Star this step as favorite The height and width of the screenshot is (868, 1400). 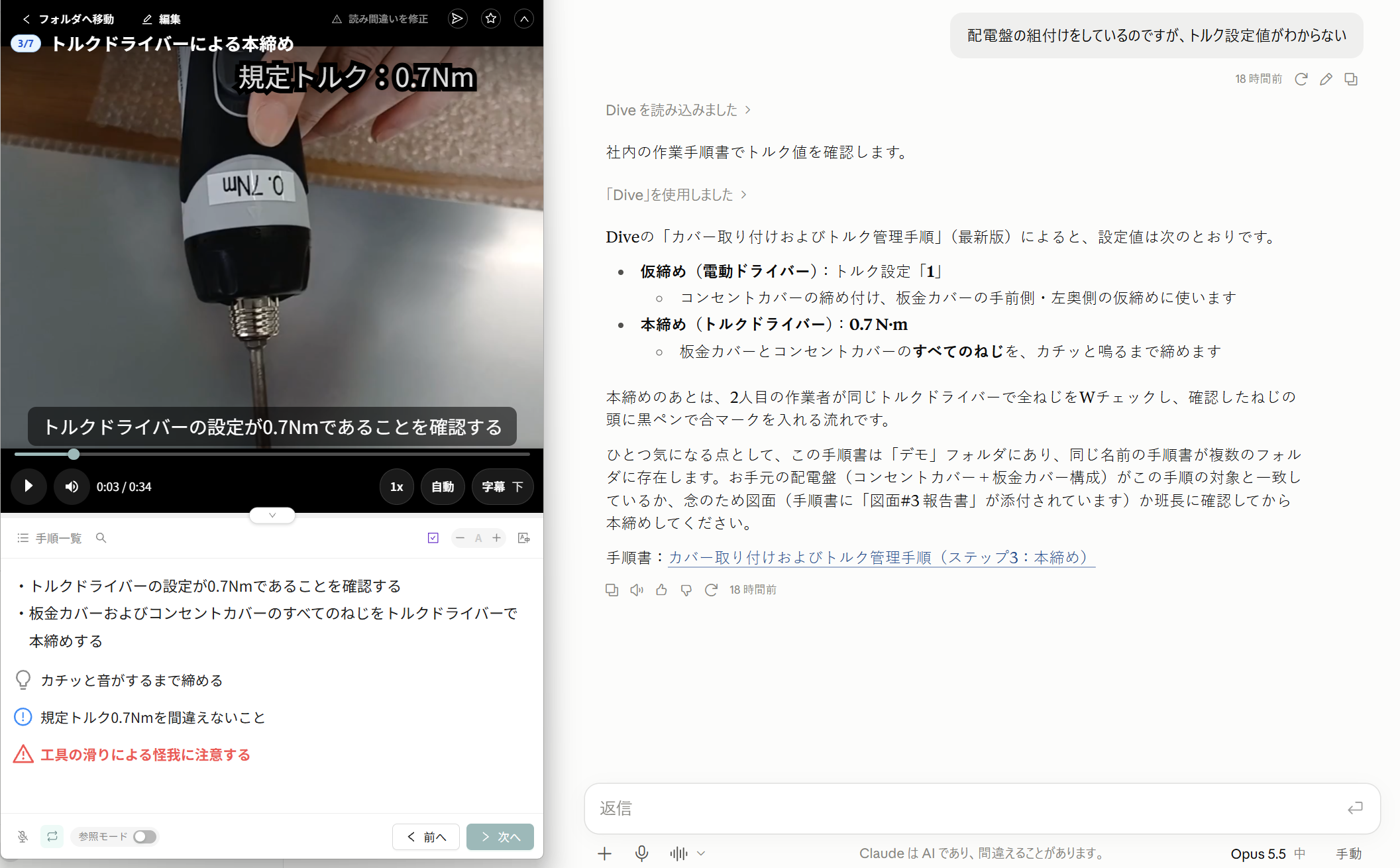point(491,19)
